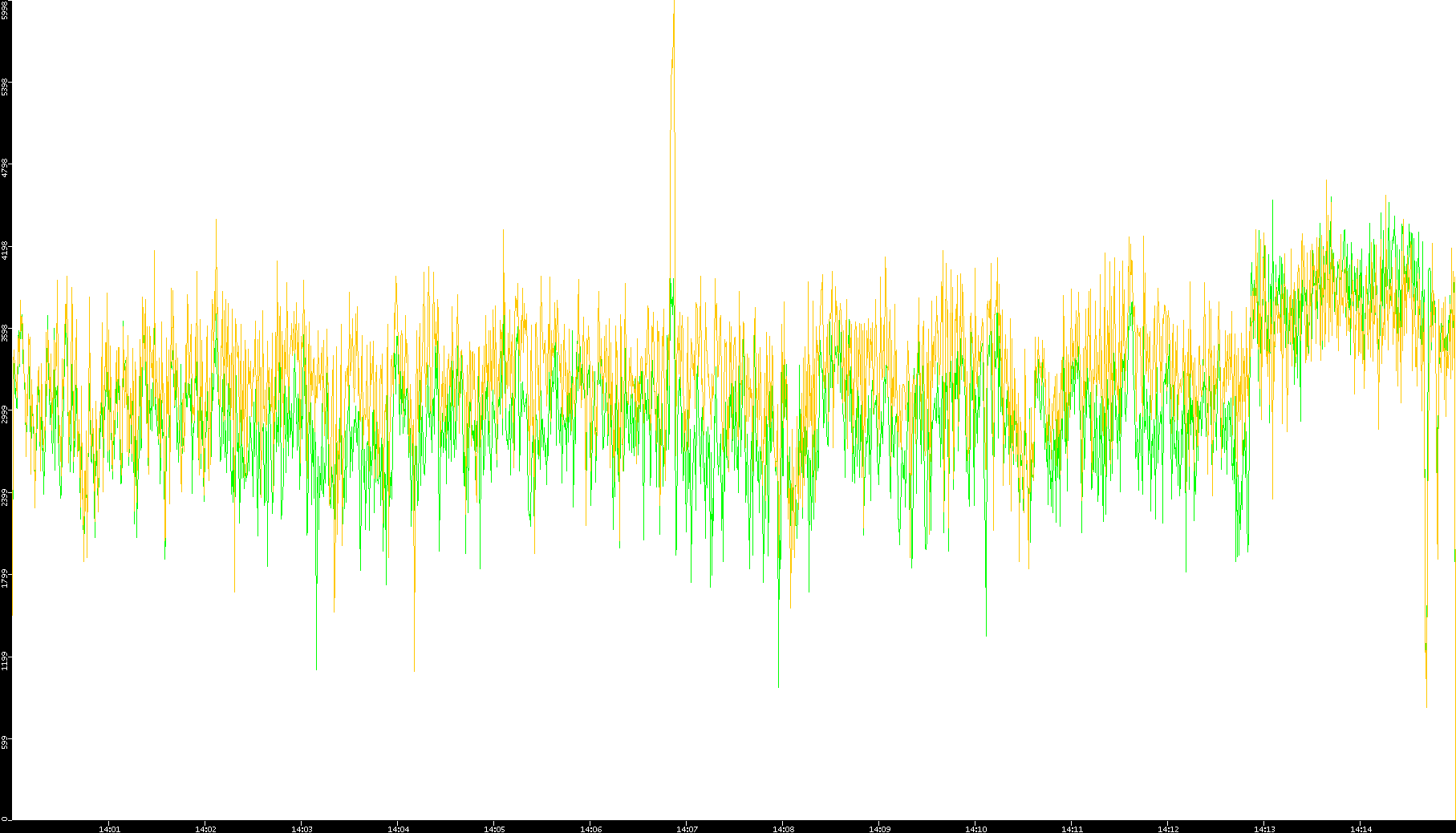The width and height of the screenshot is (1456, 833).
Task: Click the 14:03 time axis marker
Action: coord(302,829)
